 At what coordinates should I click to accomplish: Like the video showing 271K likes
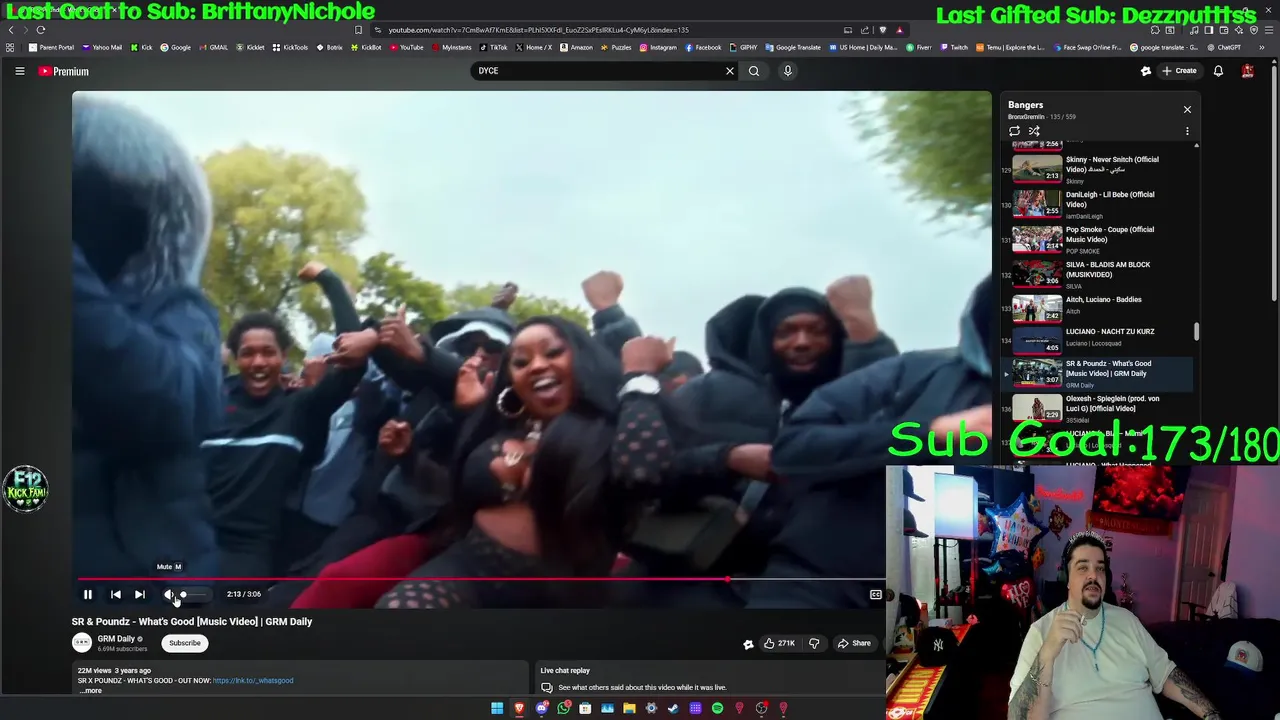coord(779,643)
